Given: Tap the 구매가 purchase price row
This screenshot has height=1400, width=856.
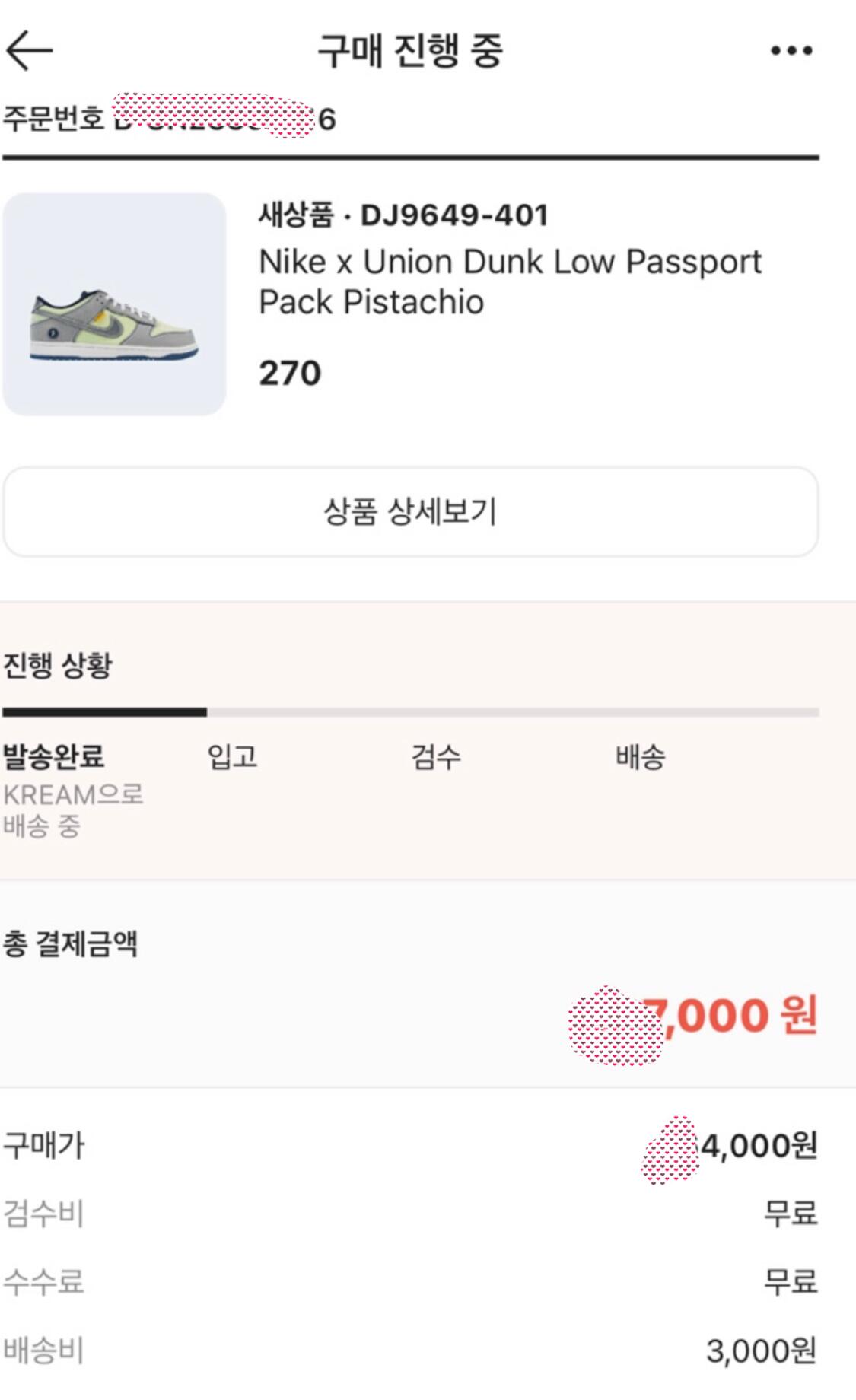Looking at the screenshot, I should [411, 1145].
